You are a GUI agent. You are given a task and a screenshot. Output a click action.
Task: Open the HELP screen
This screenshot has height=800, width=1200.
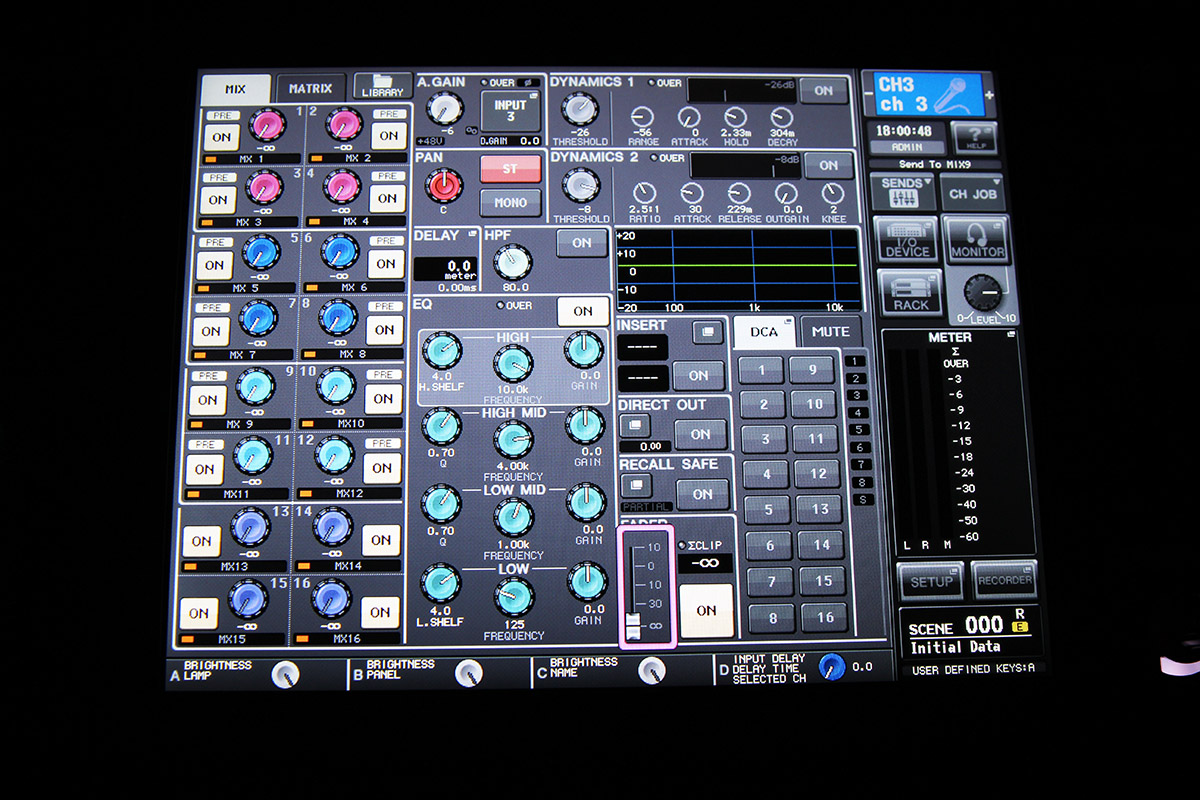click(x=973, y=138)
